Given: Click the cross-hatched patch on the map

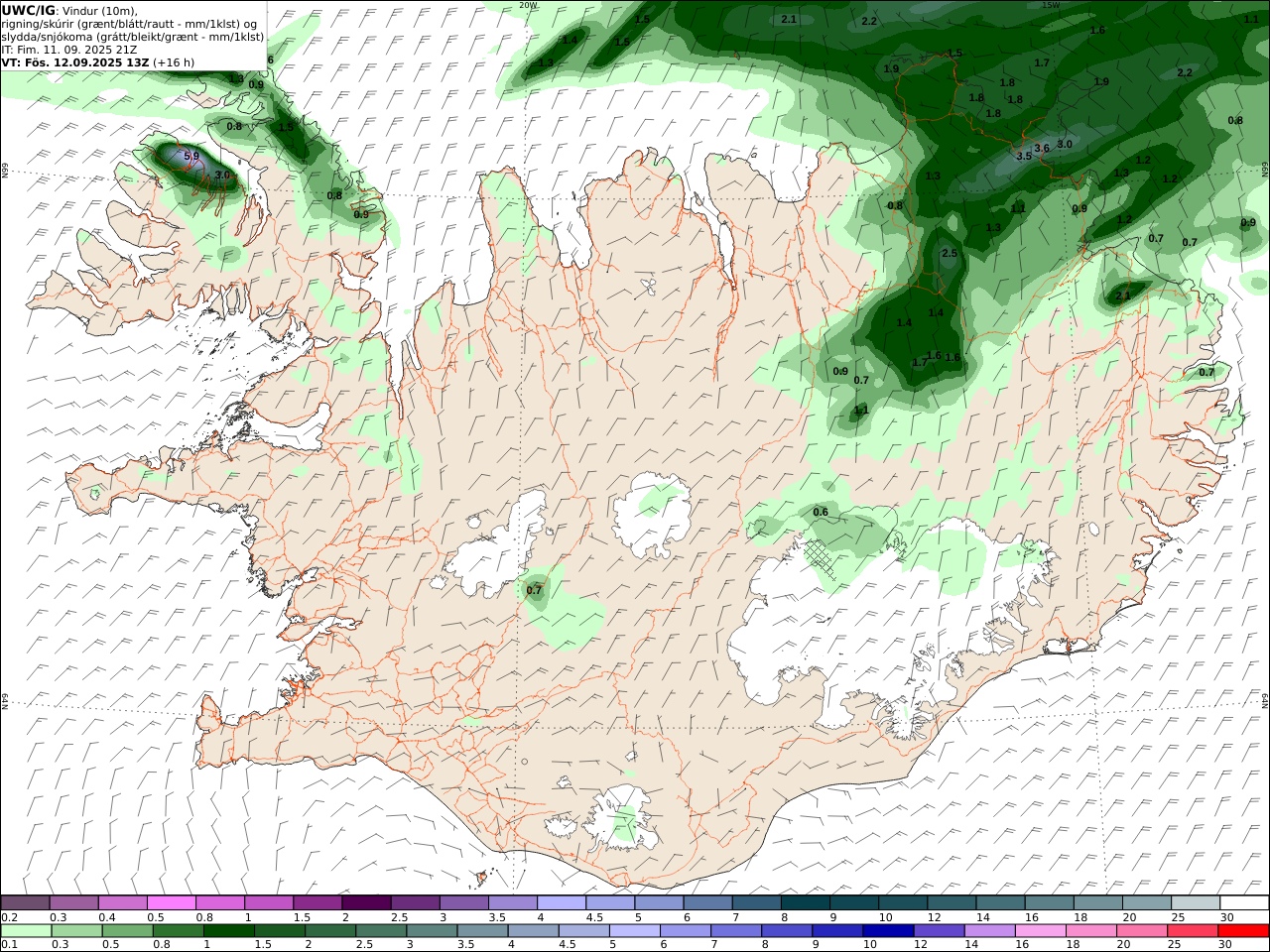Looking at the screenshot, I should (822, 560).
